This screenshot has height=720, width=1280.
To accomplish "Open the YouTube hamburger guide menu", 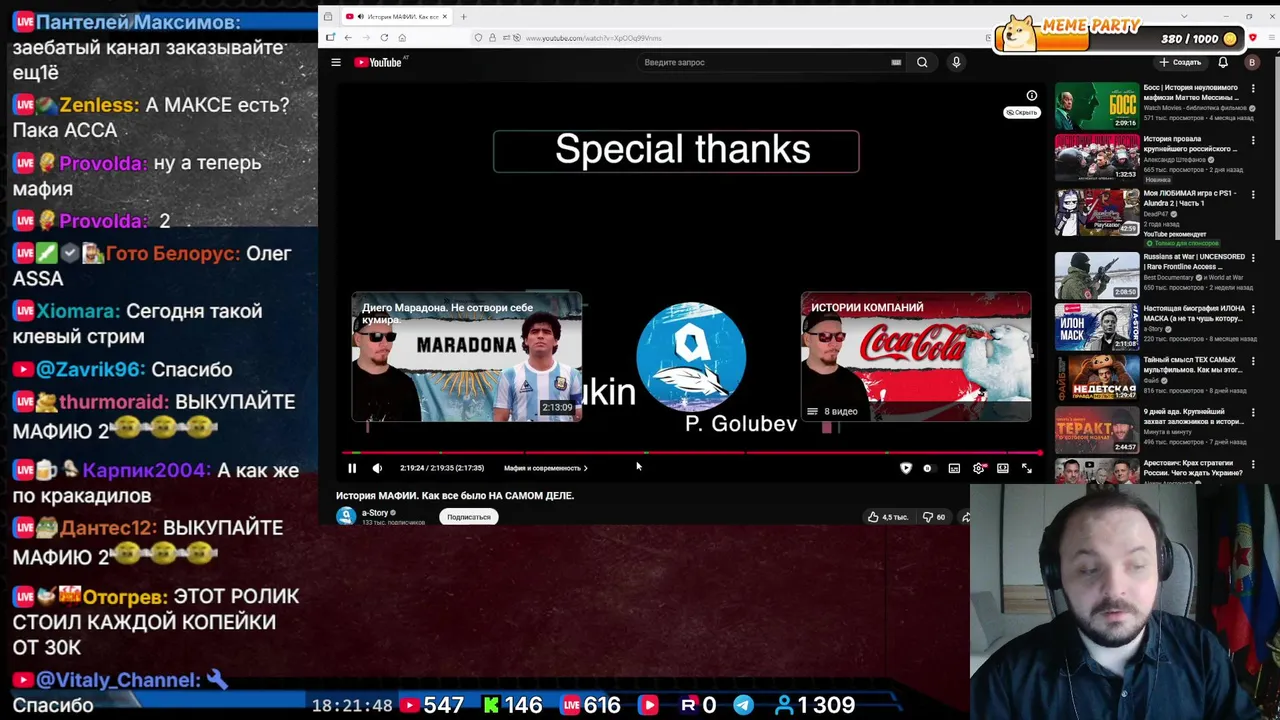I will click(x=336, y=62).
